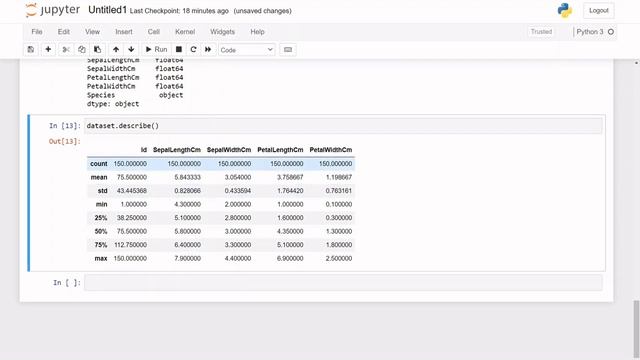Click the PetalLengthCm column header
The width and height of the screenshot is (640, 360).
(x=280, y=150)
